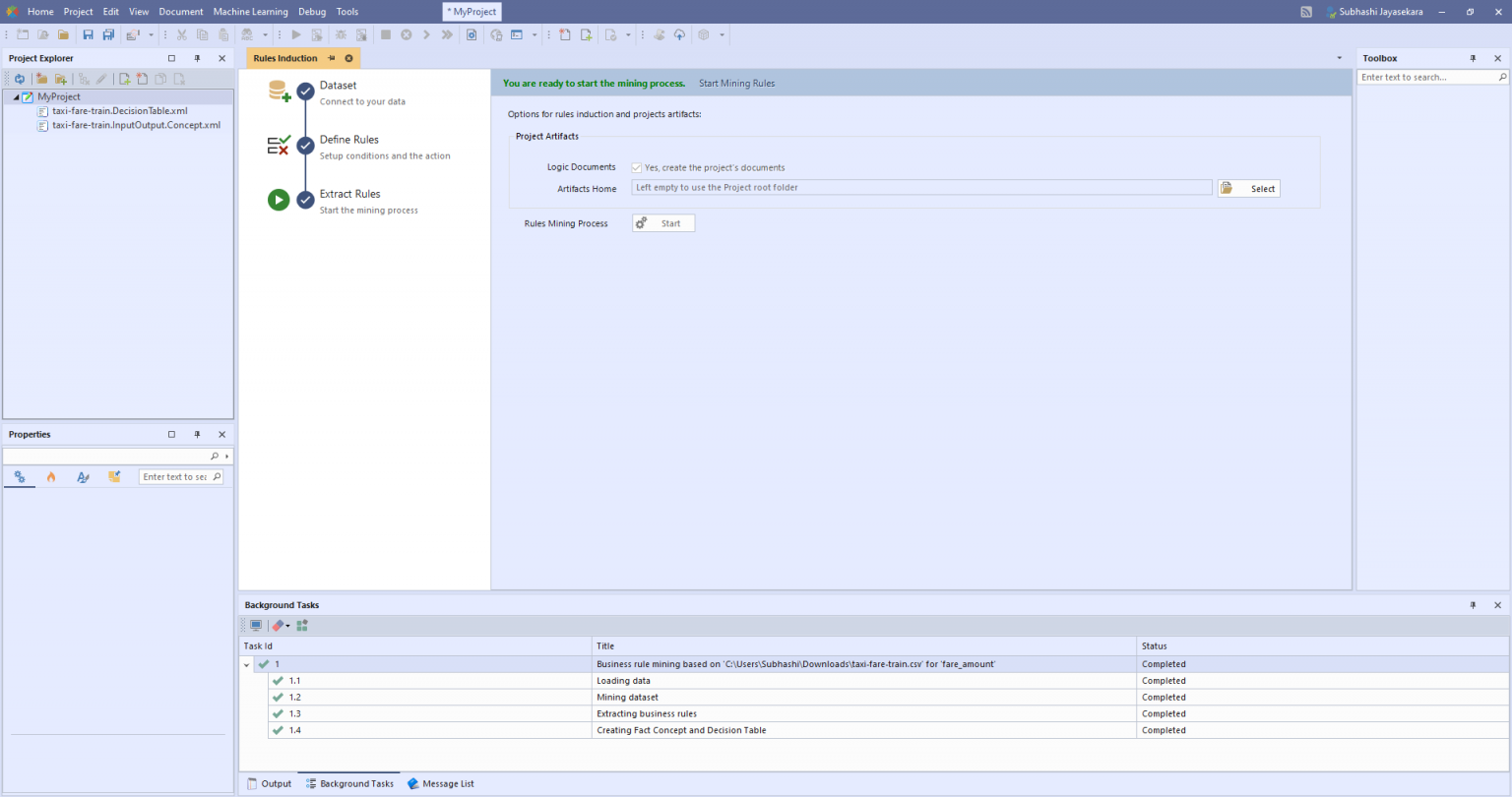This screenshot has height=797, width=1512.
Task: Click the green play icon beside Extract Rules
Action: (x=279, y=200)
